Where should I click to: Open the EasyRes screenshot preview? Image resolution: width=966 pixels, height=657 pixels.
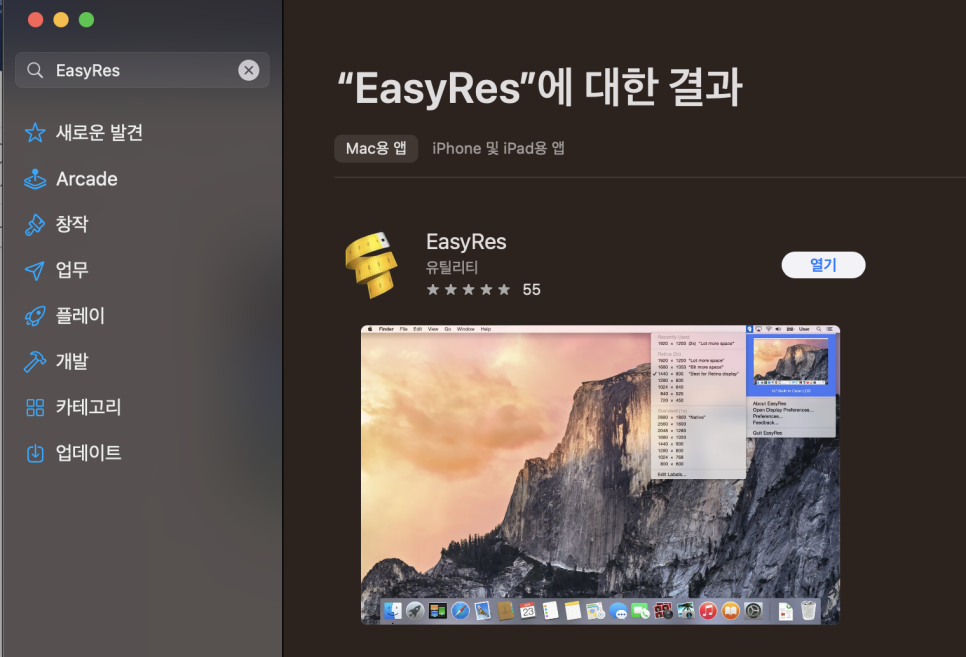pyautogui.click(x=600, y=475)
